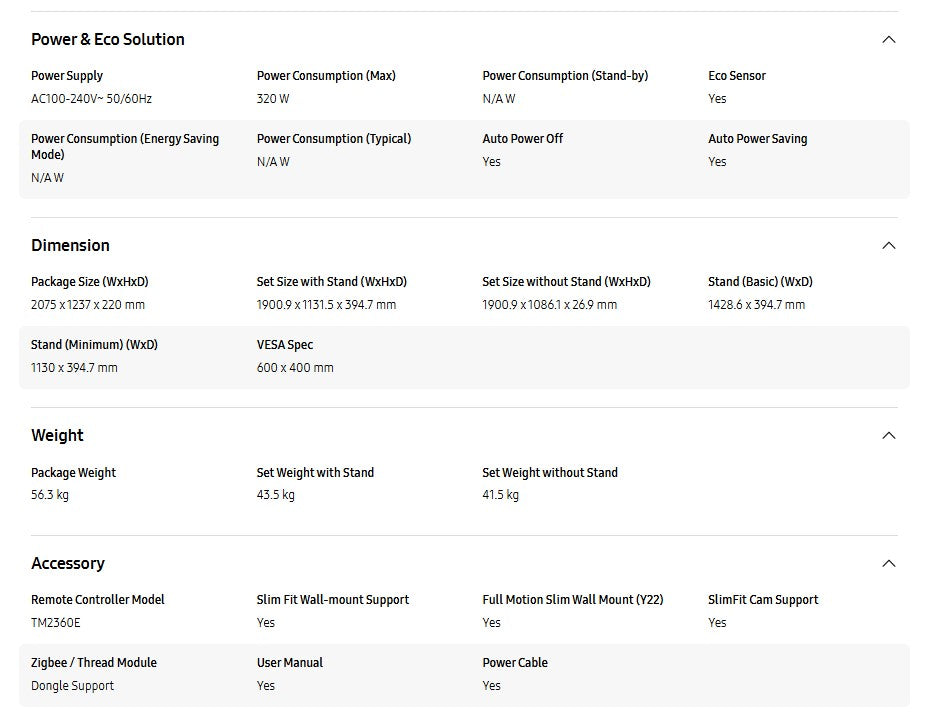The image size is (931, 714).
Task: Click the Accessory section heading
Action: (68, 564)
